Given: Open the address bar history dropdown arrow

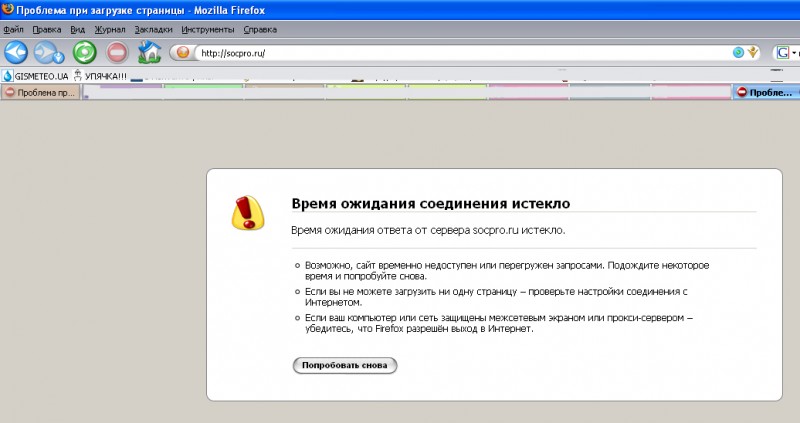Looking at the screenshot, I should tap(754, 53).
